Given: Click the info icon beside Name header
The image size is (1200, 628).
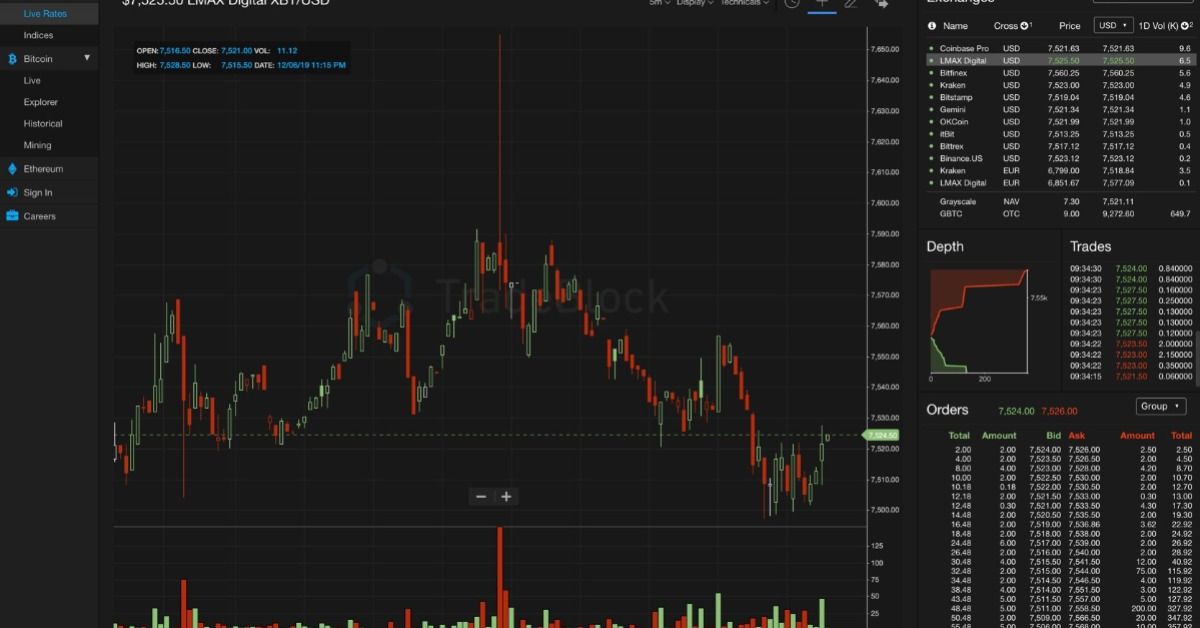Looking at the screenshot, I should (932, 26).
